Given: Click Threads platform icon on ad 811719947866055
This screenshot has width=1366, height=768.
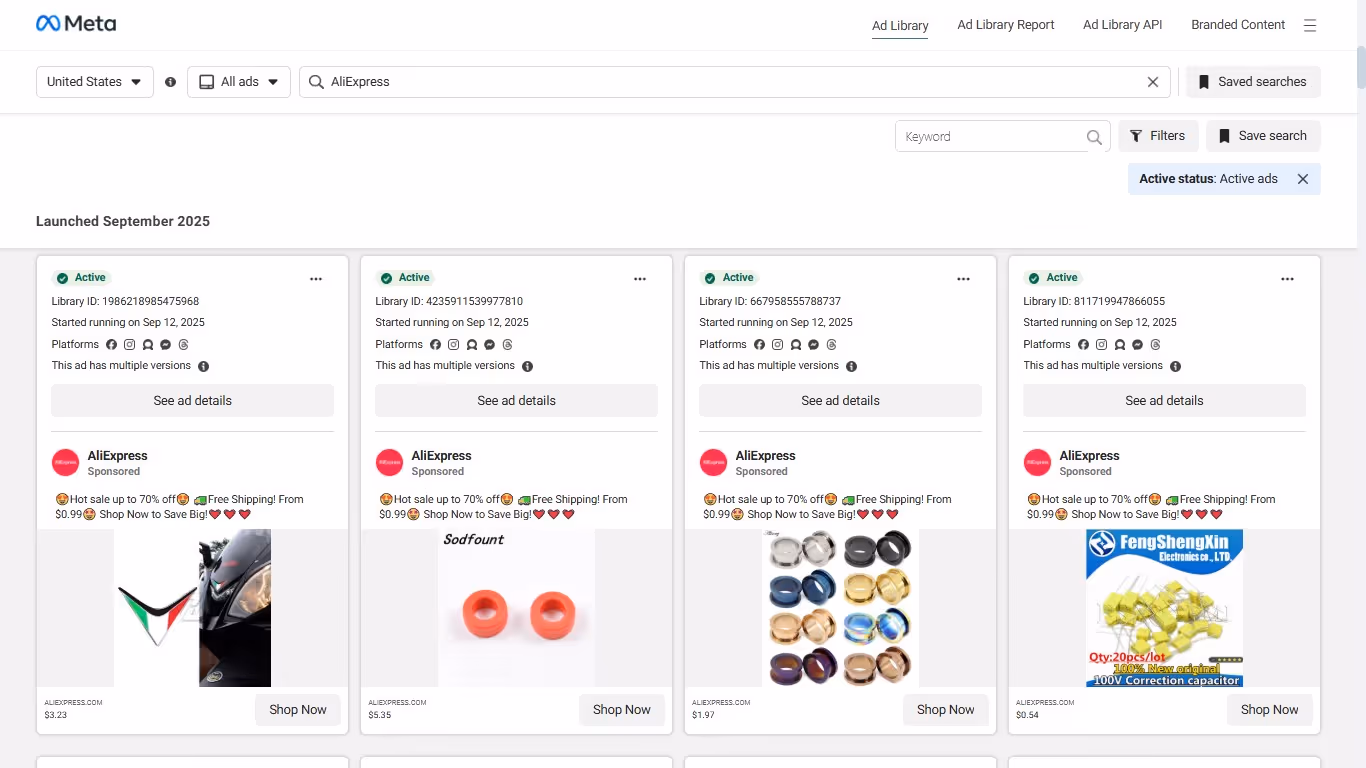Looking at the screenshot, I should pyautogui.click(x=1155, y=344).
